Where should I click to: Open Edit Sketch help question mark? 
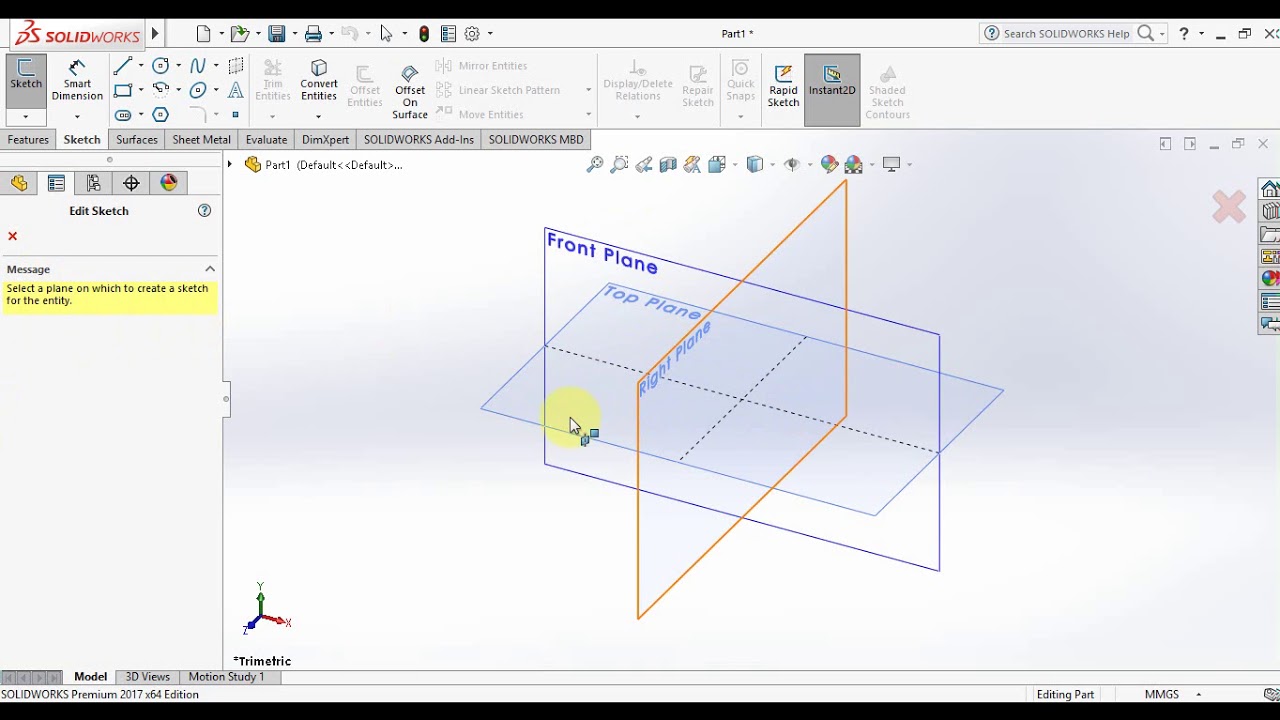(205, 210)
